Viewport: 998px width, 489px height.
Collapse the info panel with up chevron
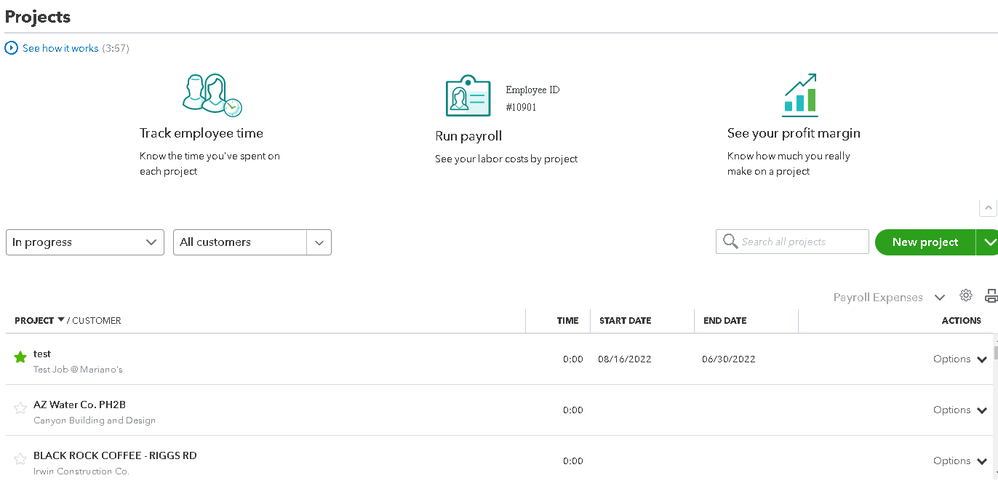pyautogui.click(x=988, y=208)
